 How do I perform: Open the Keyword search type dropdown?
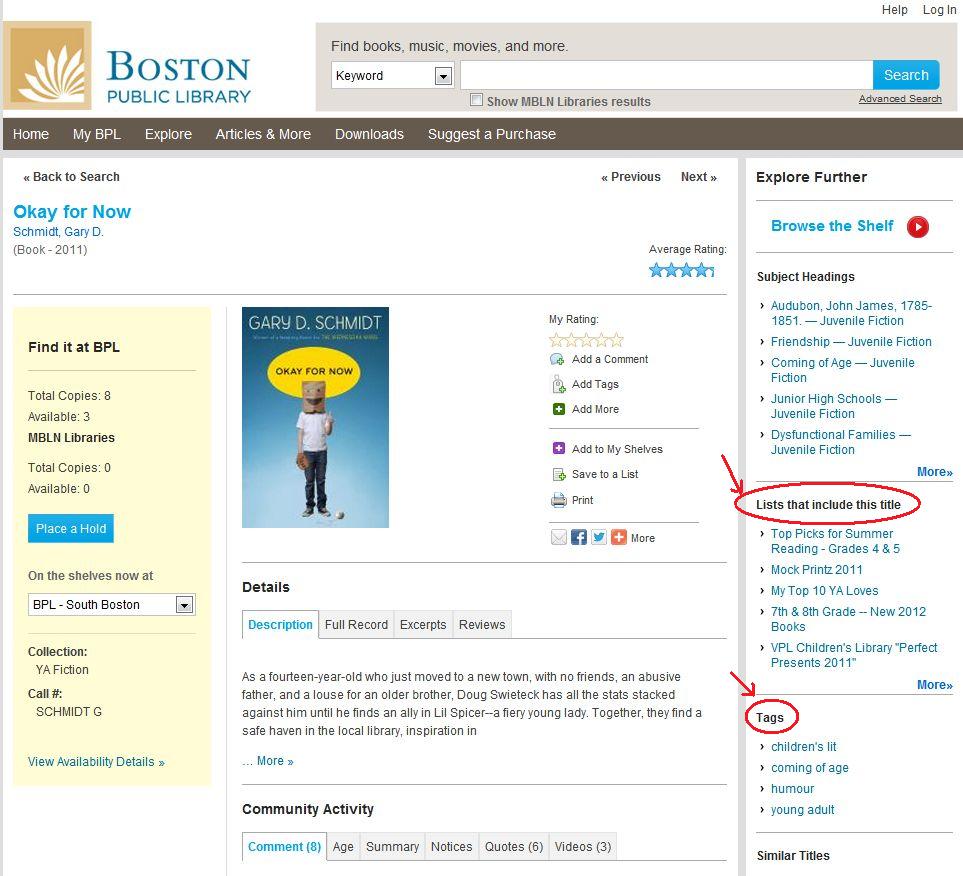(x=392, y=76)
